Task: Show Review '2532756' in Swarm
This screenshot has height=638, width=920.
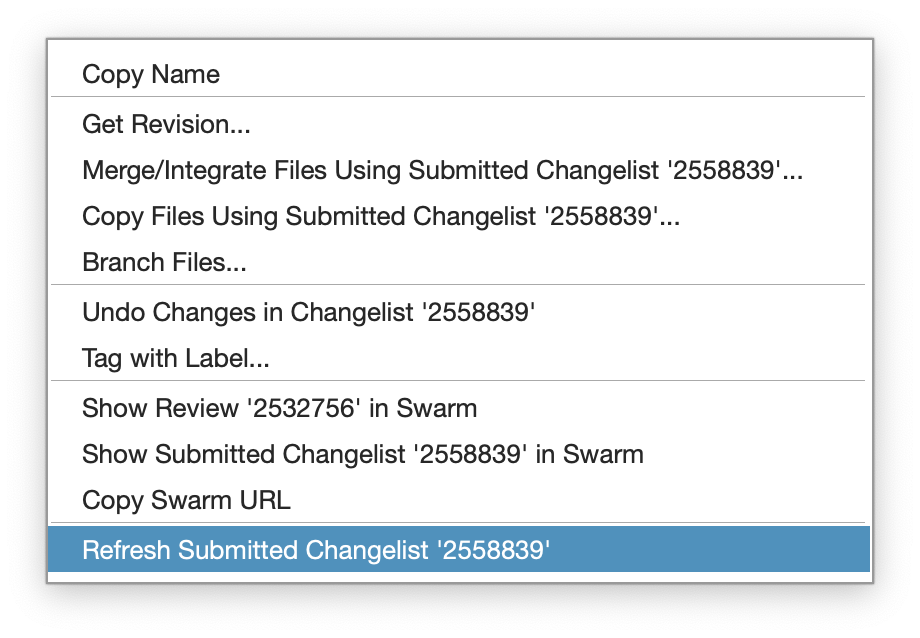Action: 459,408
